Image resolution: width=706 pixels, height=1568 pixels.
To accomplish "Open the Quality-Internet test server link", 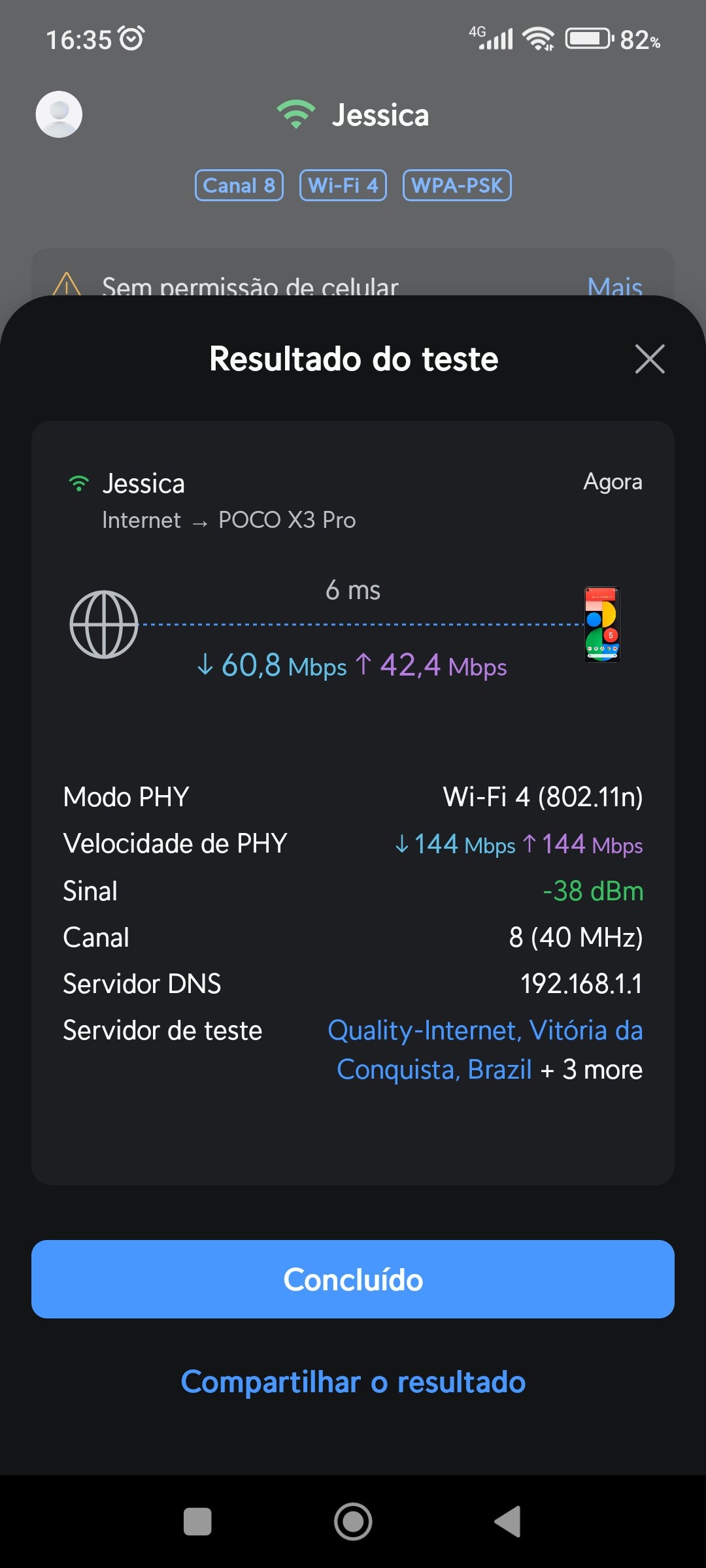I will click(484, 1032).
